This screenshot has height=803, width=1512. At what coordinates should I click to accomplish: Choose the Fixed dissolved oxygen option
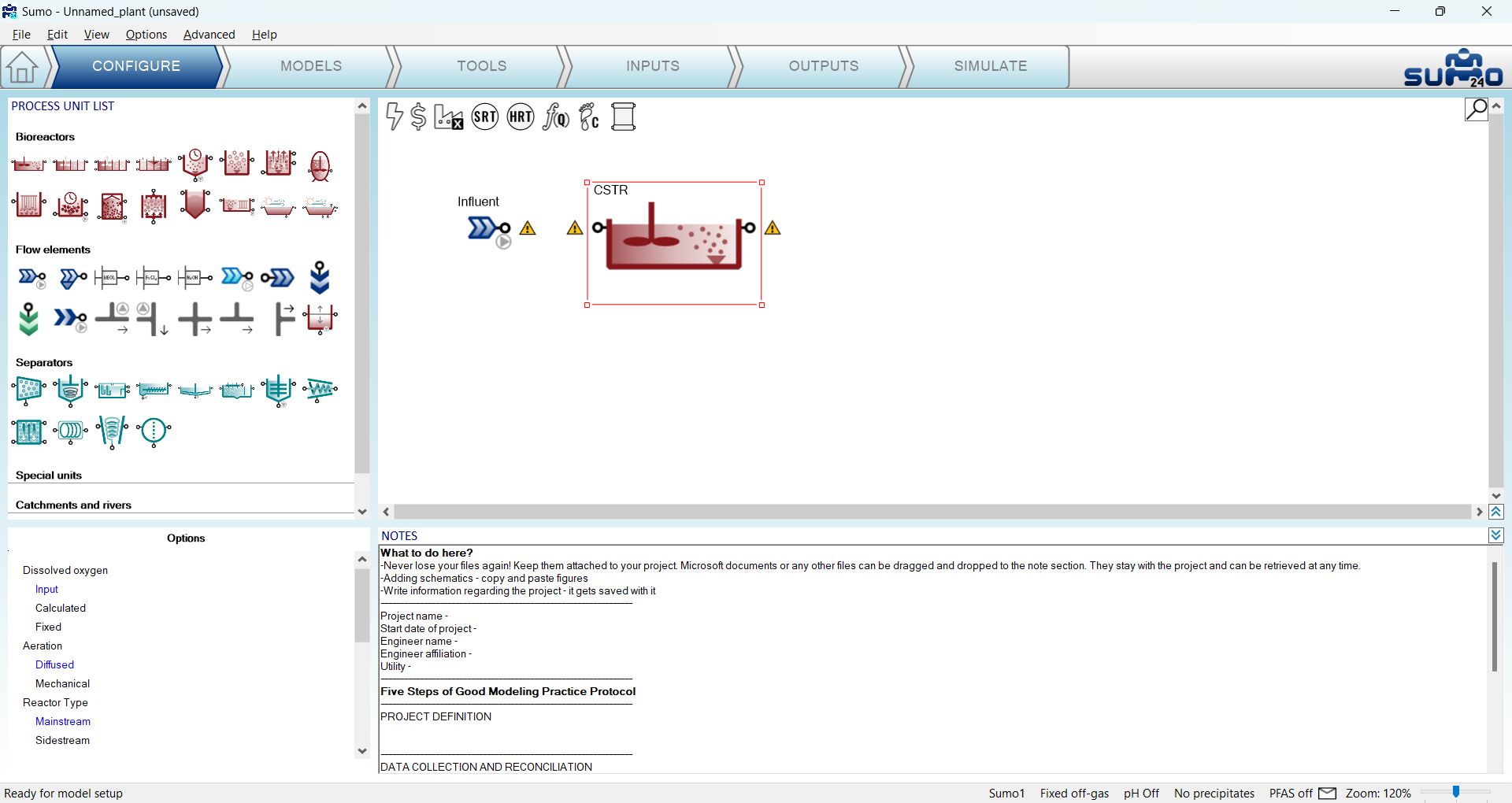pyautogui.click(x=48, y=627)
